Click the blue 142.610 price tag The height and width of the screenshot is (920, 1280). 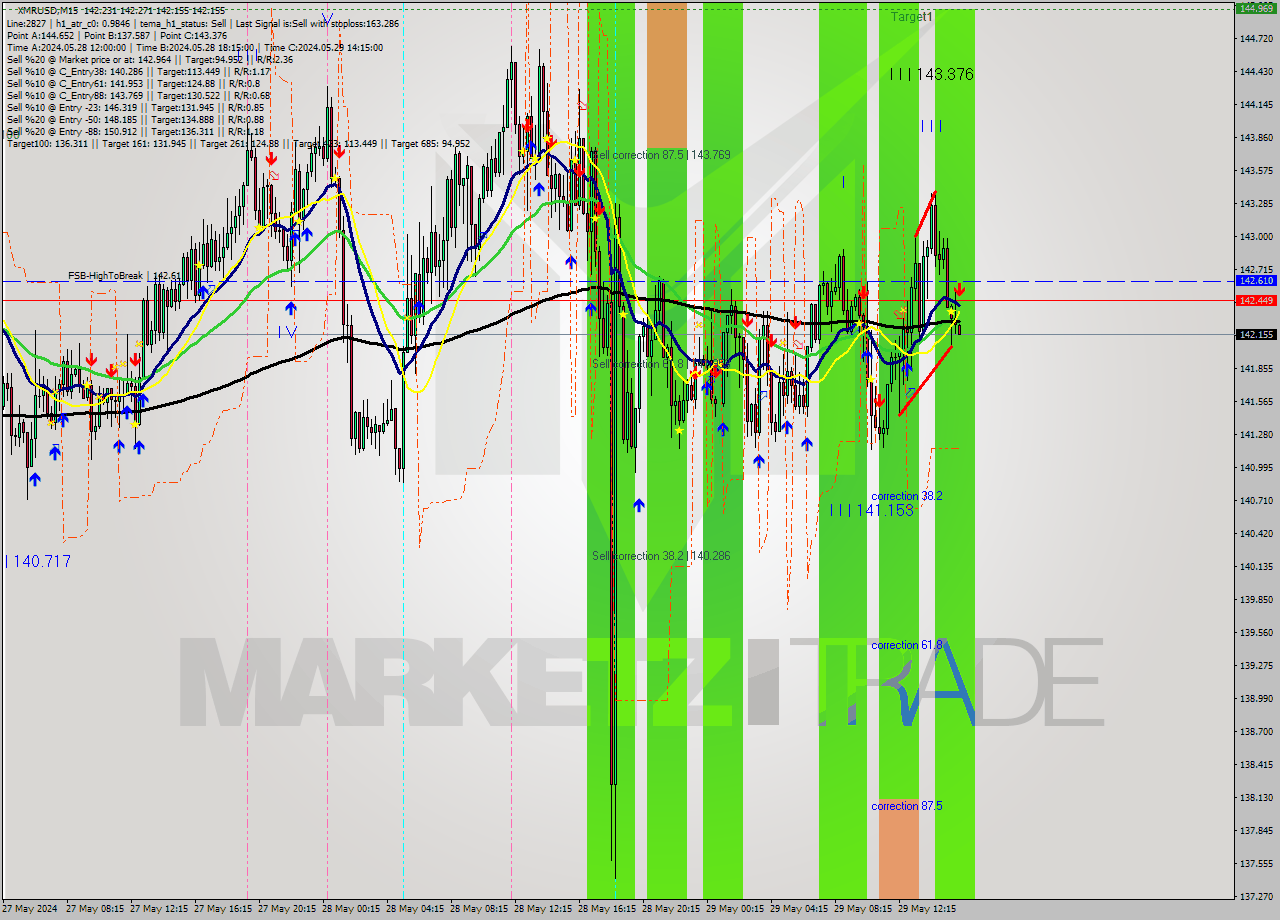pos(1256,281)
